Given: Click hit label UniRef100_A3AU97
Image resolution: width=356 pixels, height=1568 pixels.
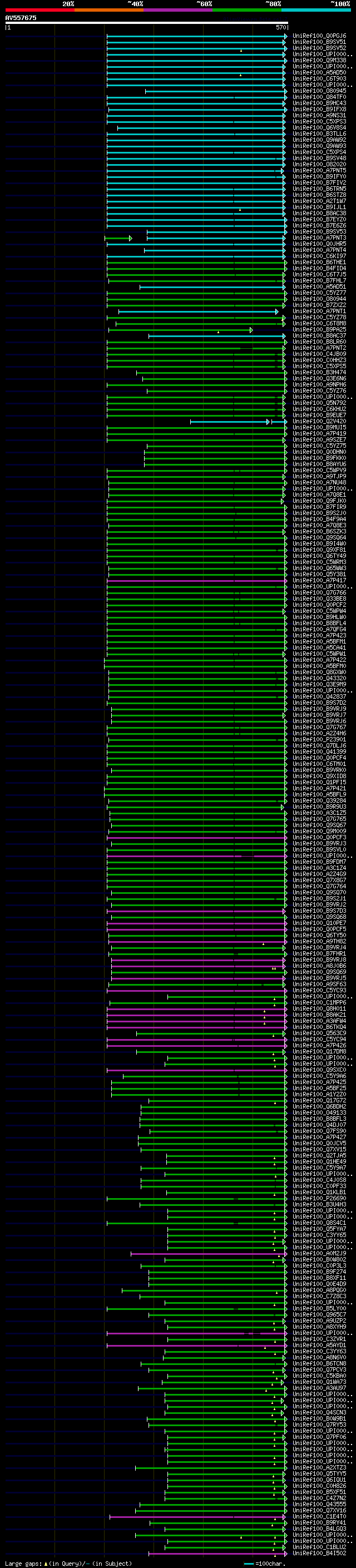Looking at the screenshot, I should click(x=319, y=1388).
